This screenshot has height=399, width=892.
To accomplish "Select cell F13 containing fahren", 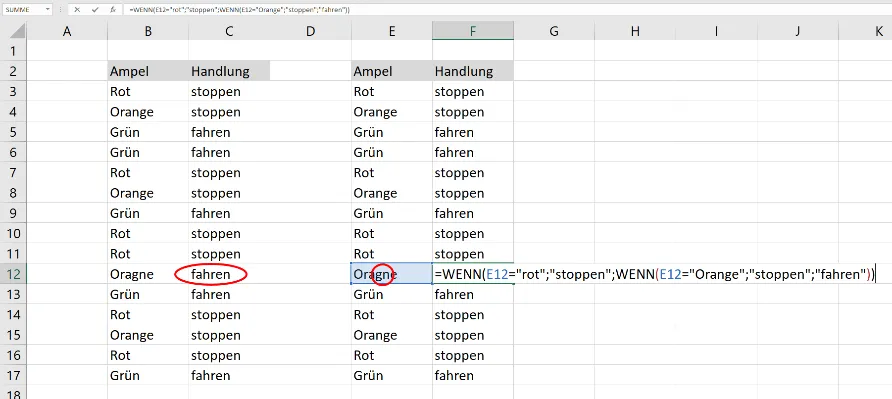I will tap(473, 295).
